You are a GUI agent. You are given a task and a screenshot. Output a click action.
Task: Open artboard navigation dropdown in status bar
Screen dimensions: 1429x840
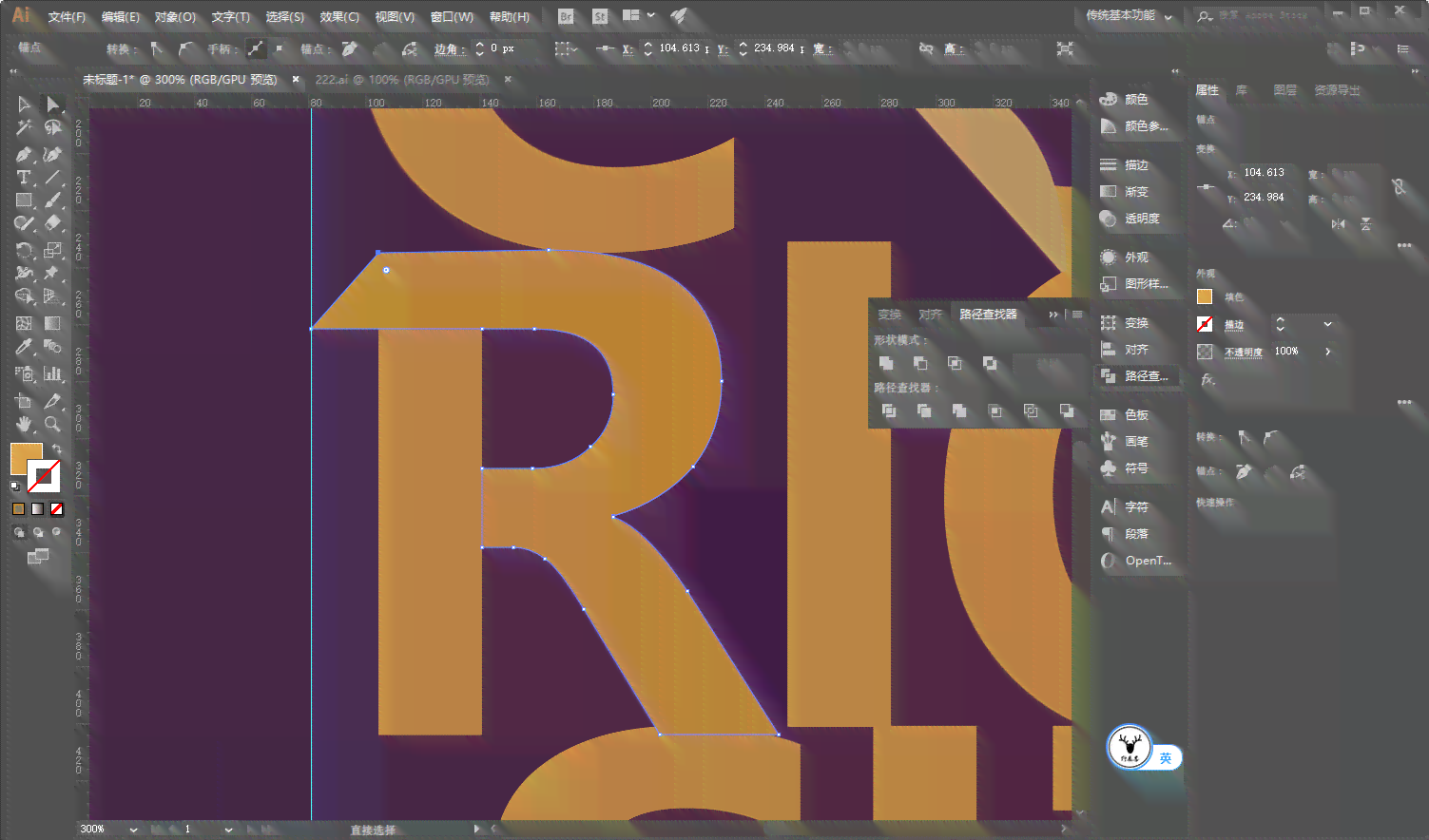[228, 830]
